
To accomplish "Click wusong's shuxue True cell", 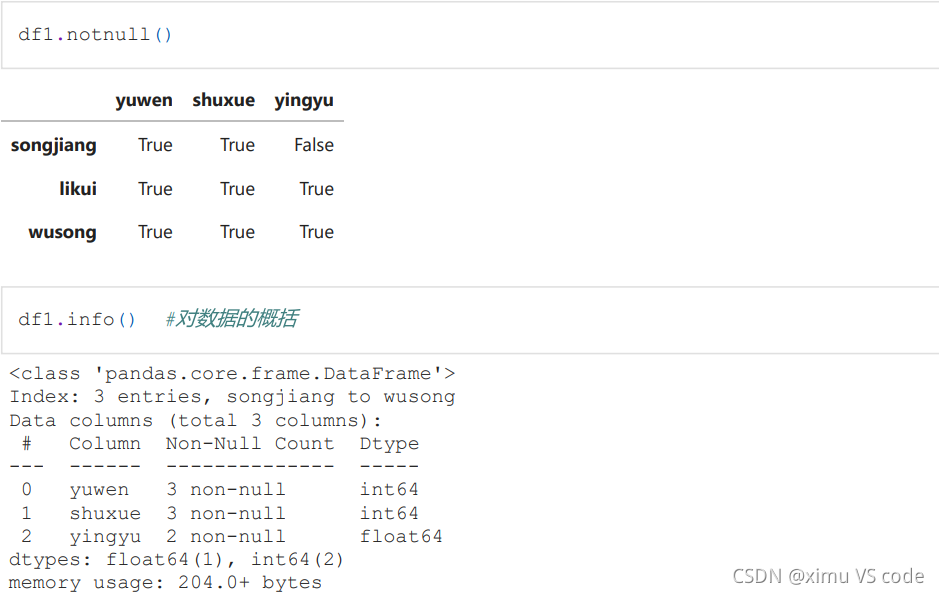I will click(237, 232).
